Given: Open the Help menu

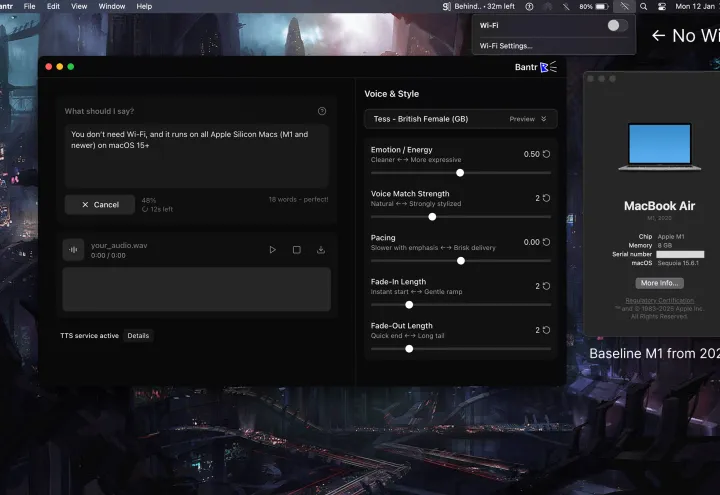Looking at the screenshot, I should pos(144,6).
